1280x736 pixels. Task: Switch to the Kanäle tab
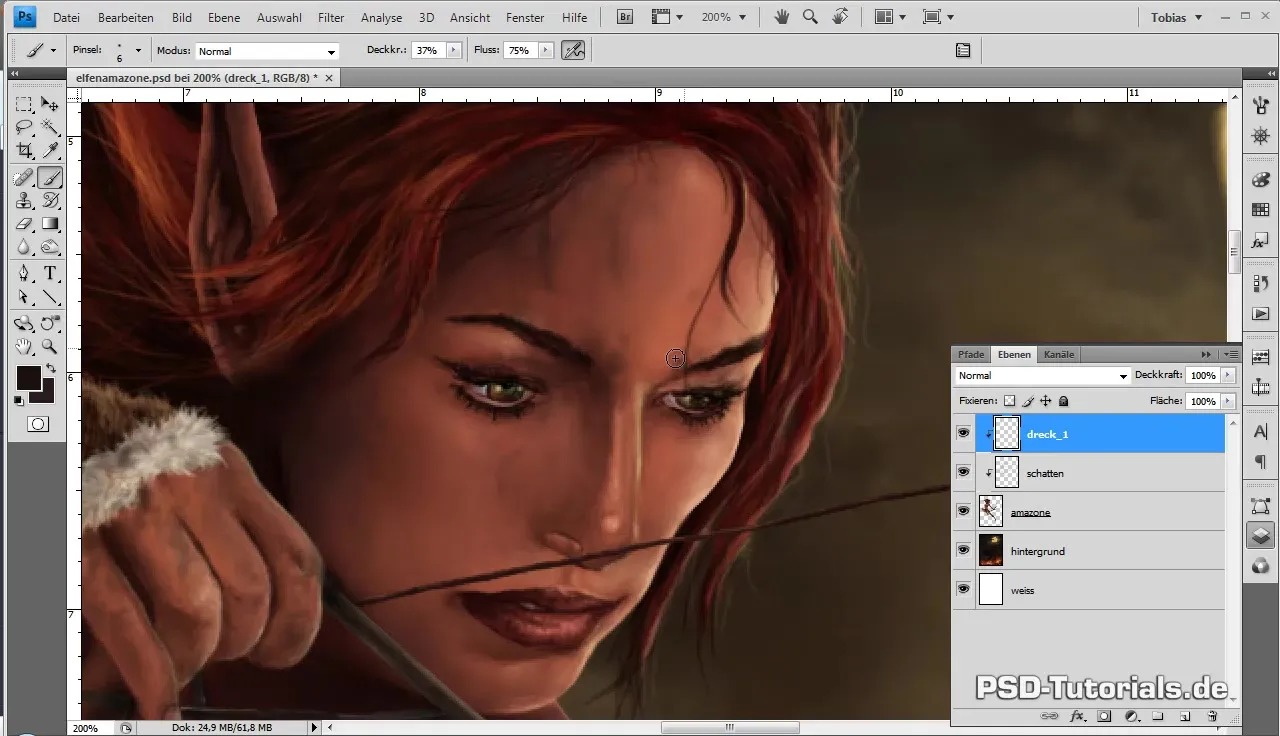pos(1059,354)
